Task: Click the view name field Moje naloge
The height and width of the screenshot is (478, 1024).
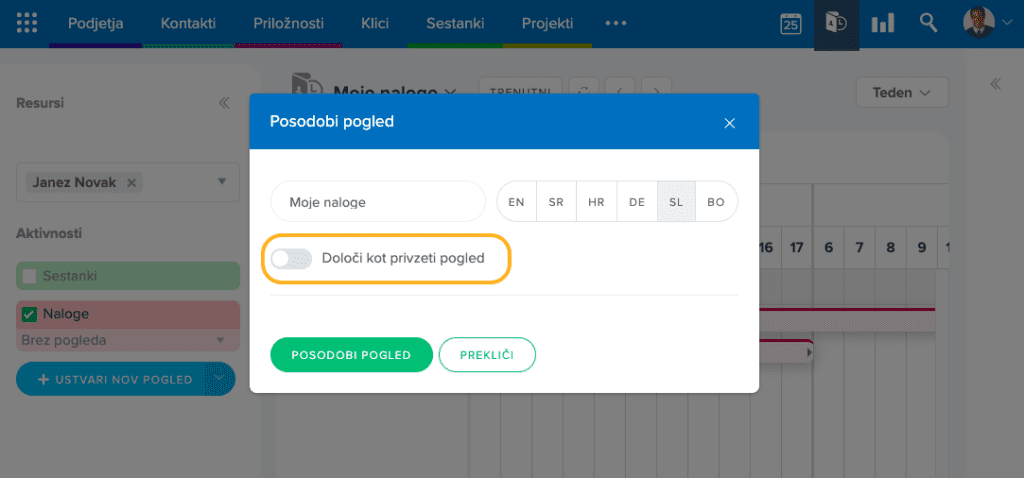Action: (x=378, y=202)
